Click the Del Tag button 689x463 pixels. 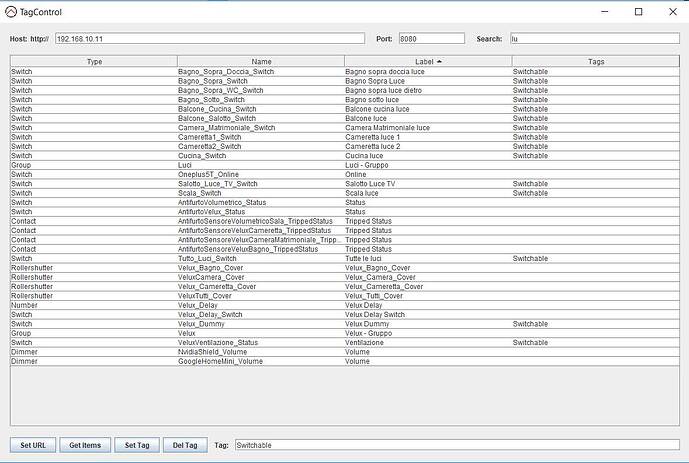coord(185,445)
